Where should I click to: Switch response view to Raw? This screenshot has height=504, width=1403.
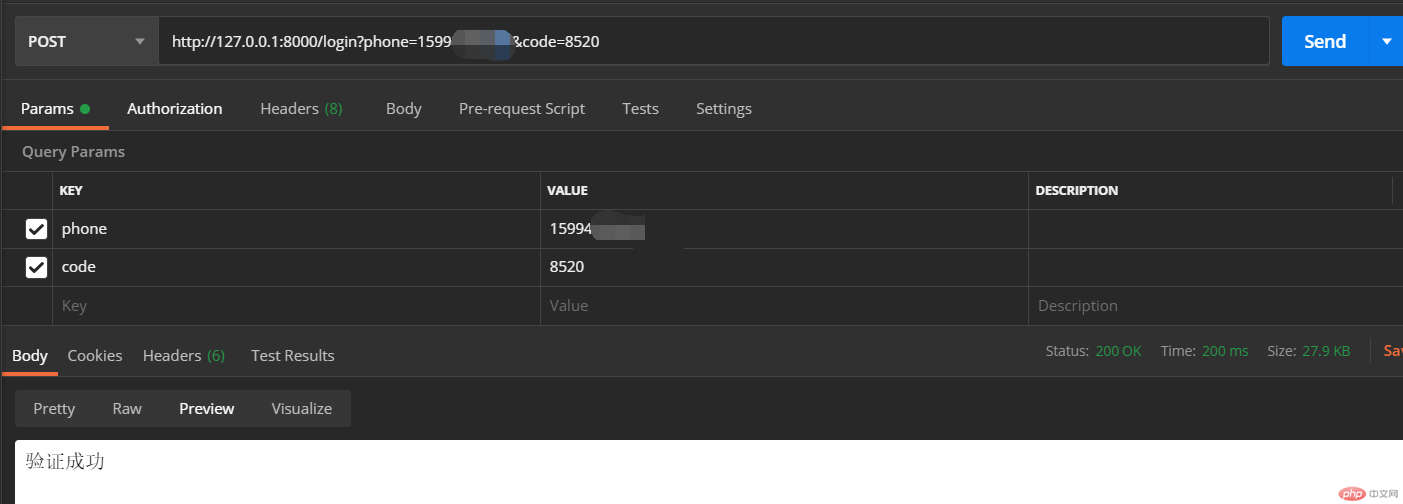pos(127,409)
